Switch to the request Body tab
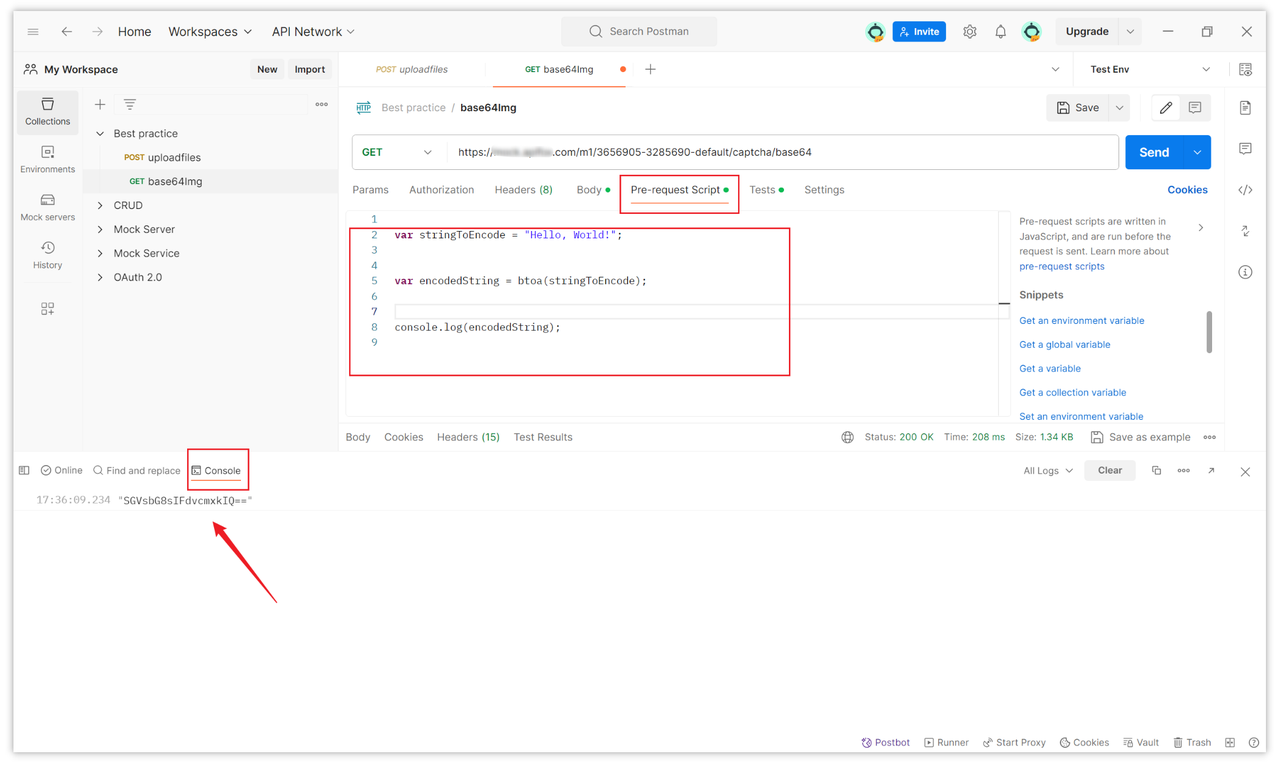 pos(592,189)
